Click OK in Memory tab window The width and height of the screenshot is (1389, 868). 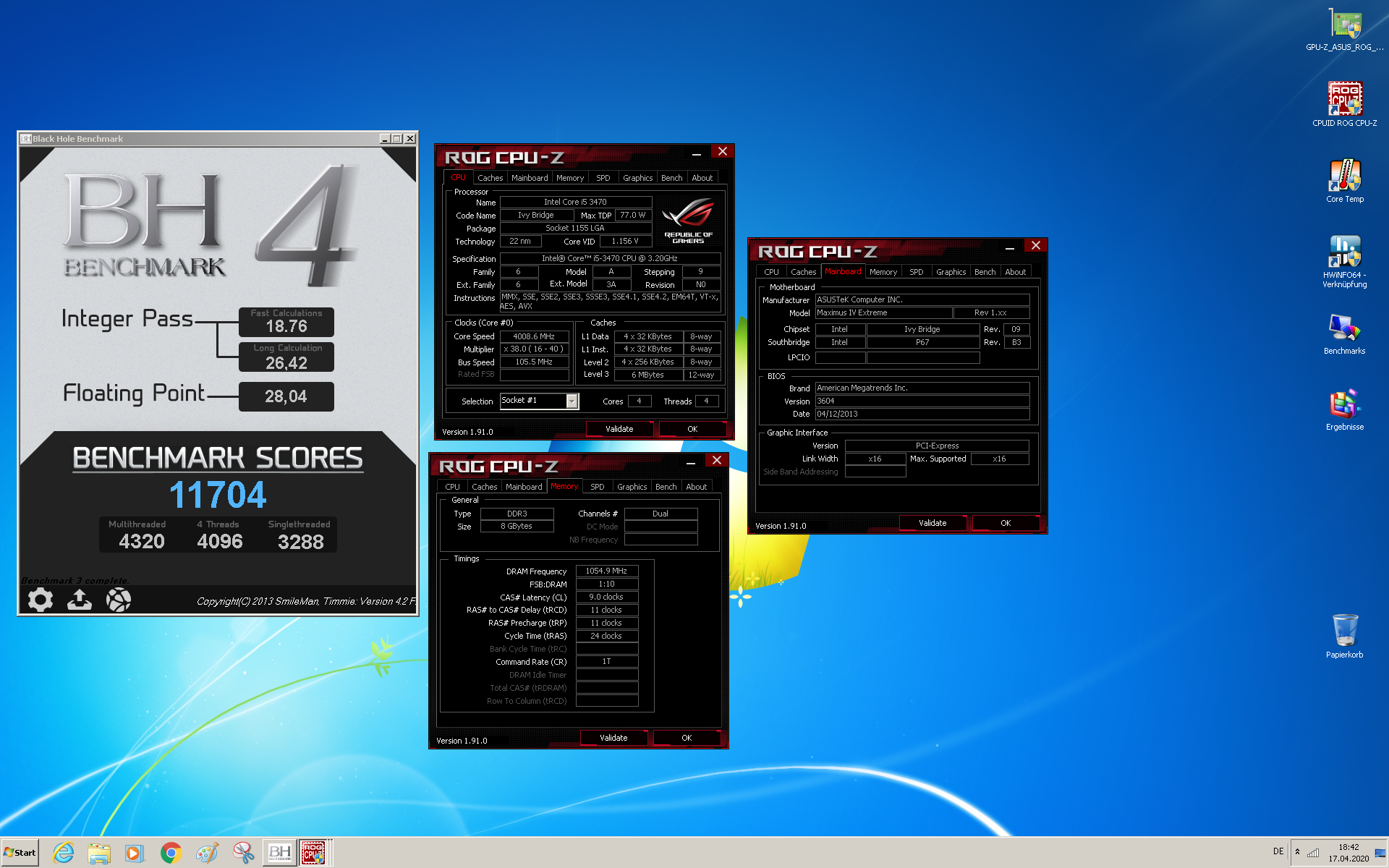[687, 738]
